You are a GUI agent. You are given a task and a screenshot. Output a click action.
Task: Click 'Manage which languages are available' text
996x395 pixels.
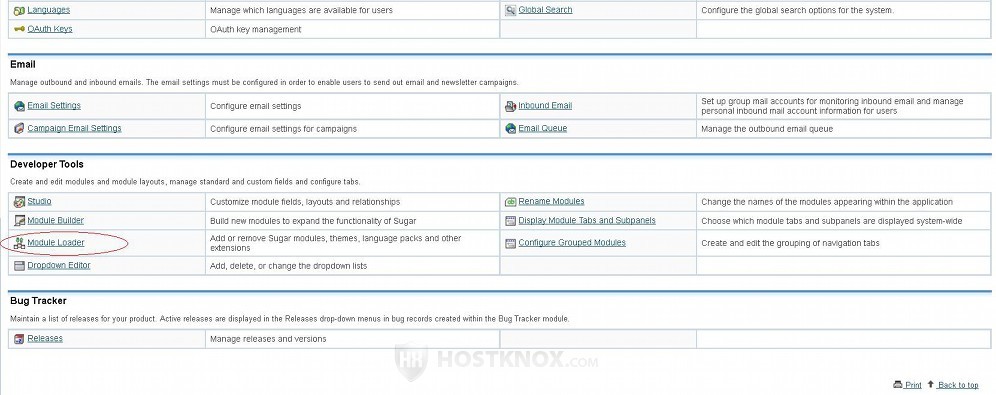point(301,10)
